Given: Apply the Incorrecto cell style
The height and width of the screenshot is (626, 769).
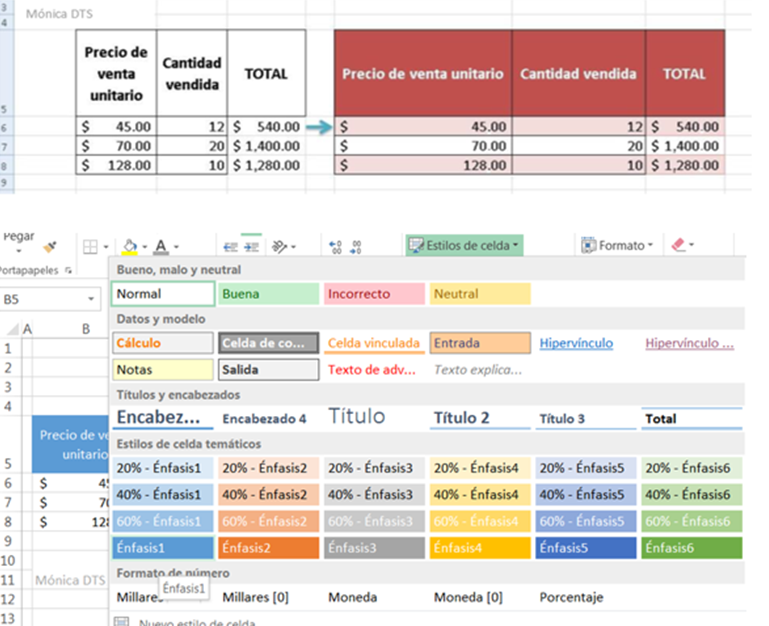Looking at the screenshot, I should [x=374, y=294].
